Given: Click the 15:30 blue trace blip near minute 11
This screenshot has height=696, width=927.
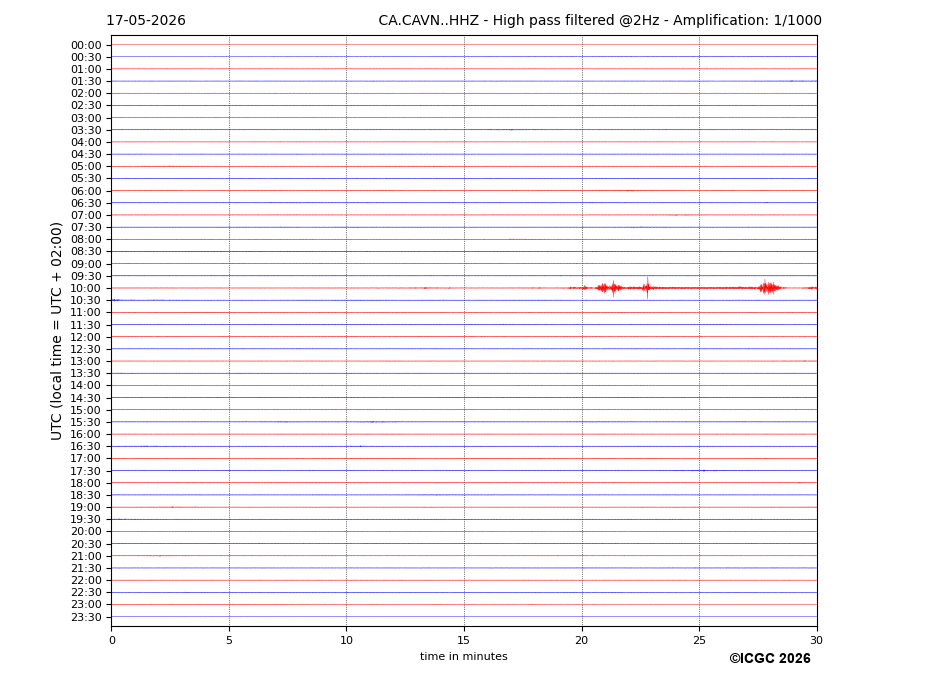Looking at the screenshot, I should point(372,422).
